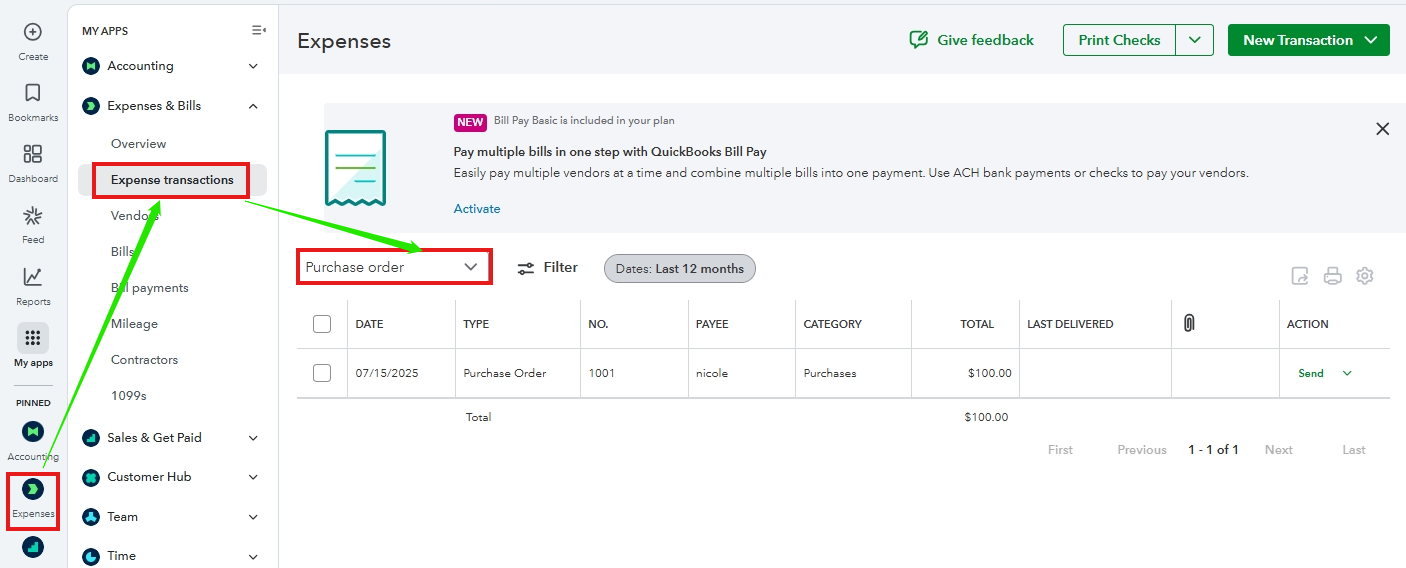
Task: Open the Purchase order type dropdown
Action: 394,267
